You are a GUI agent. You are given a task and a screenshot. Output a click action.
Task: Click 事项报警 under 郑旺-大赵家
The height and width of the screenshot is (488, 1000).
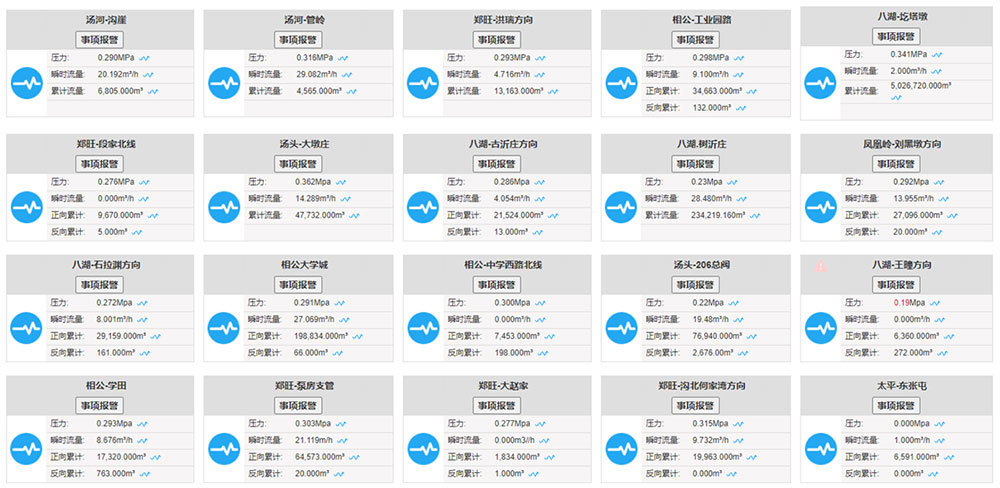497,406
